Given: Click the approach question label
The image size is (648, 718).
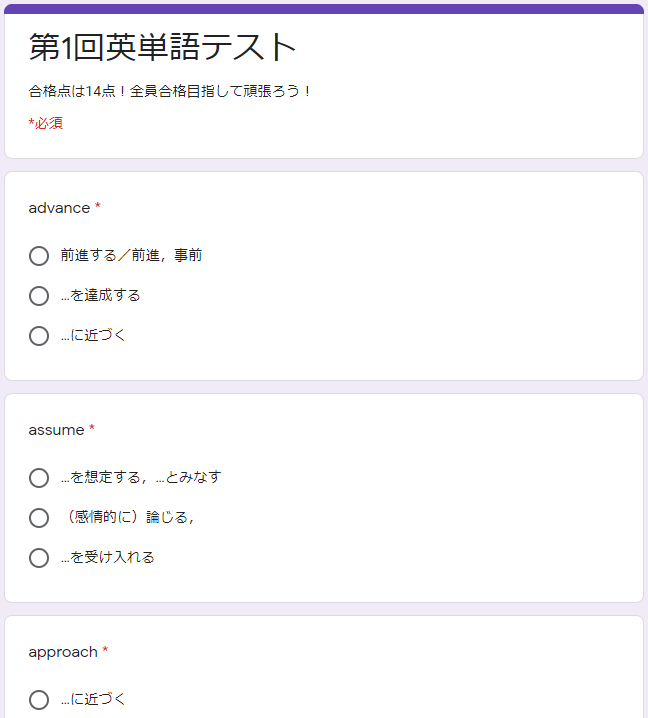Looking at the screenshot, I should tap(63, 652).
